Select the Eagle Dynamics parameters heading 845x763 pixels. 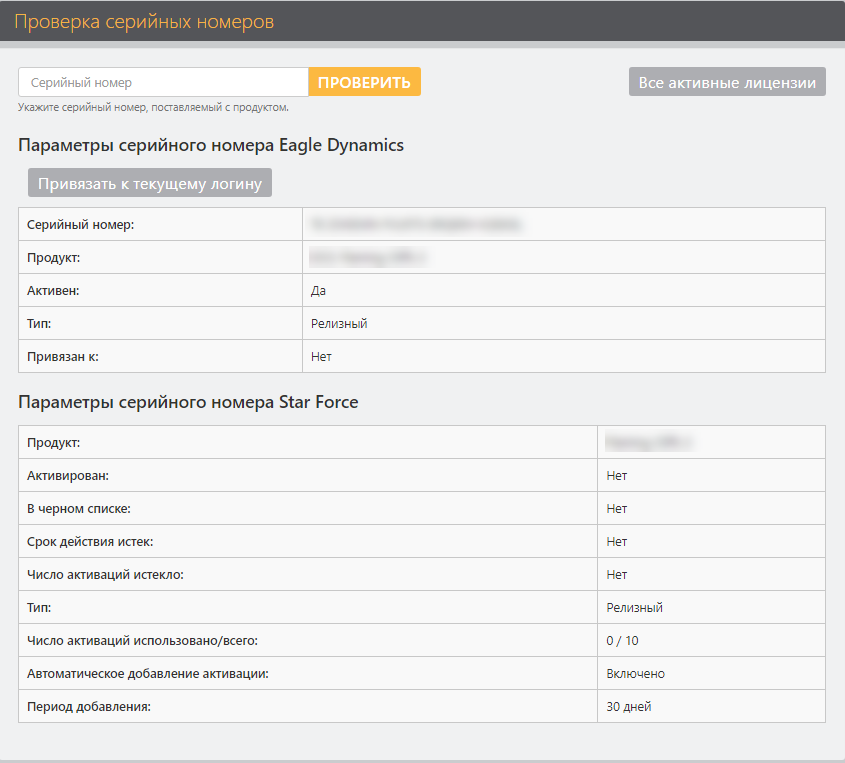211,145
